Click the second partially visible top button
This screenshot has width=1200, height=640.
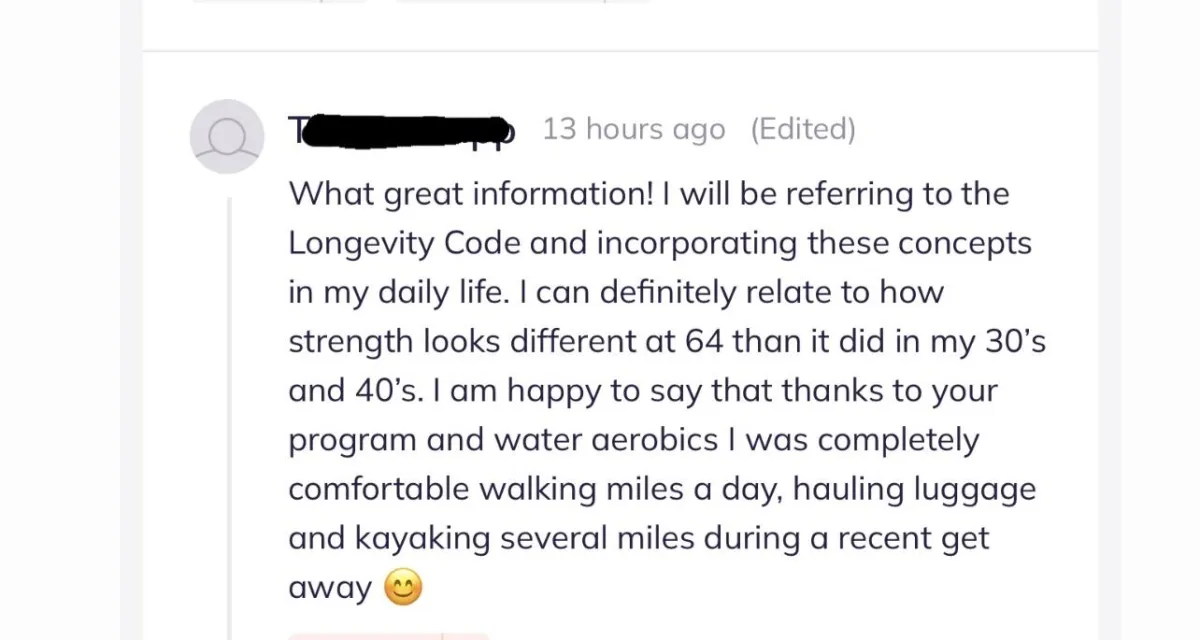[x=522, y=1]
